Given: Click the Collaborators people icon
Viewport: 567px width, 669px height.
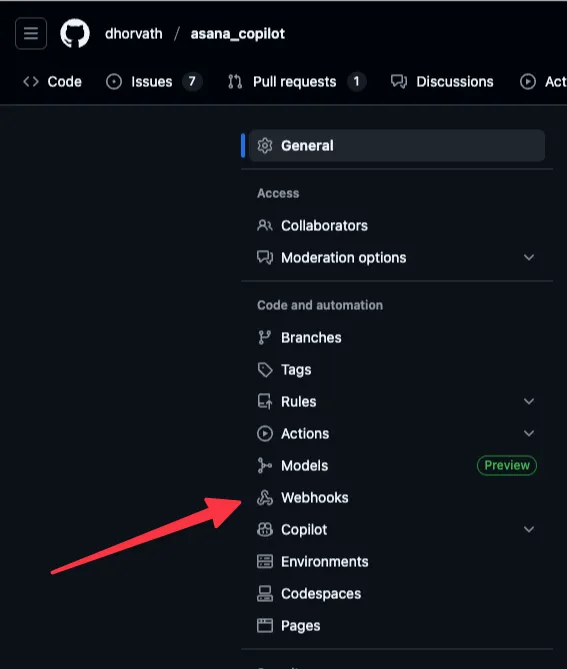Looking at the screenshot, I should coord(265,225).
